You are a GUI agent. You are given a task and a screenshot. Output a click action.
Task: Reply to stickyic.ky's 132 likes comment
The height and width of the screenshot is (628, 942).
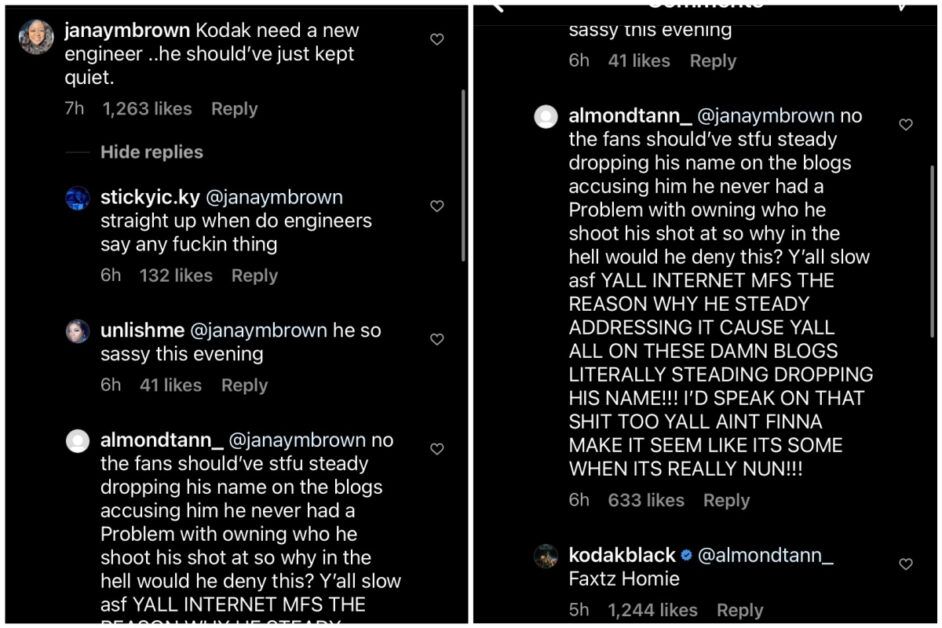tap(255, 276)
